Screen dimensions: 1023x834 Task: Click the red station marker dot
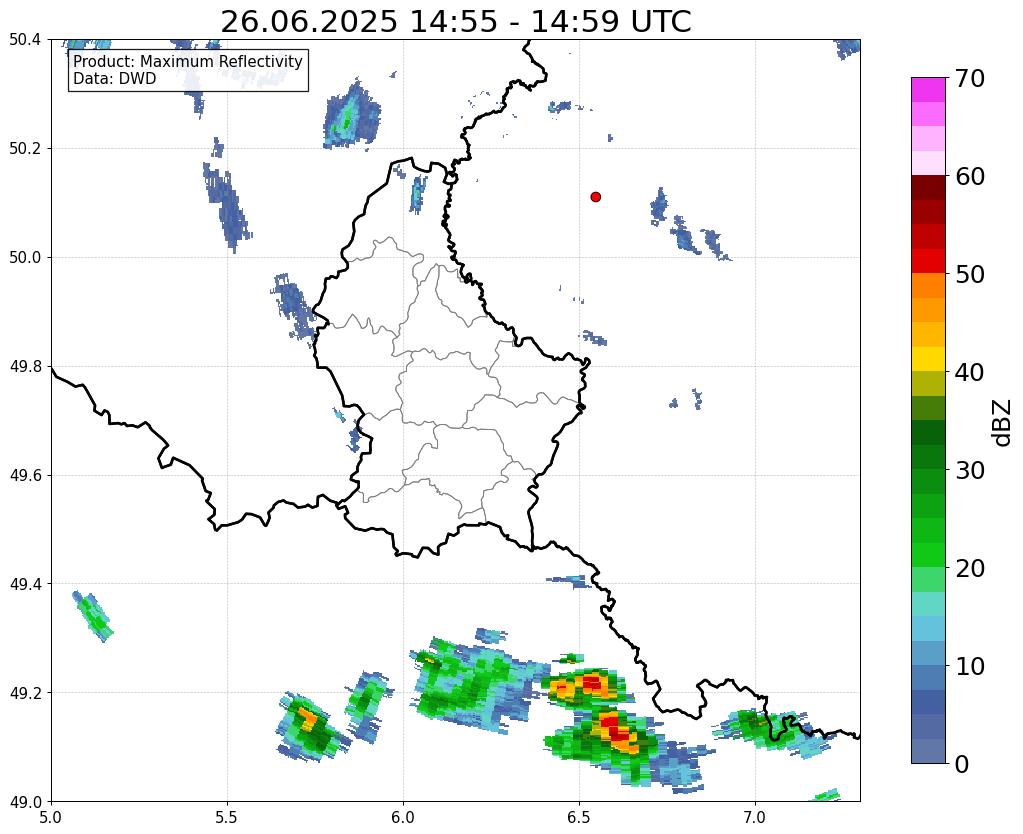596,197
